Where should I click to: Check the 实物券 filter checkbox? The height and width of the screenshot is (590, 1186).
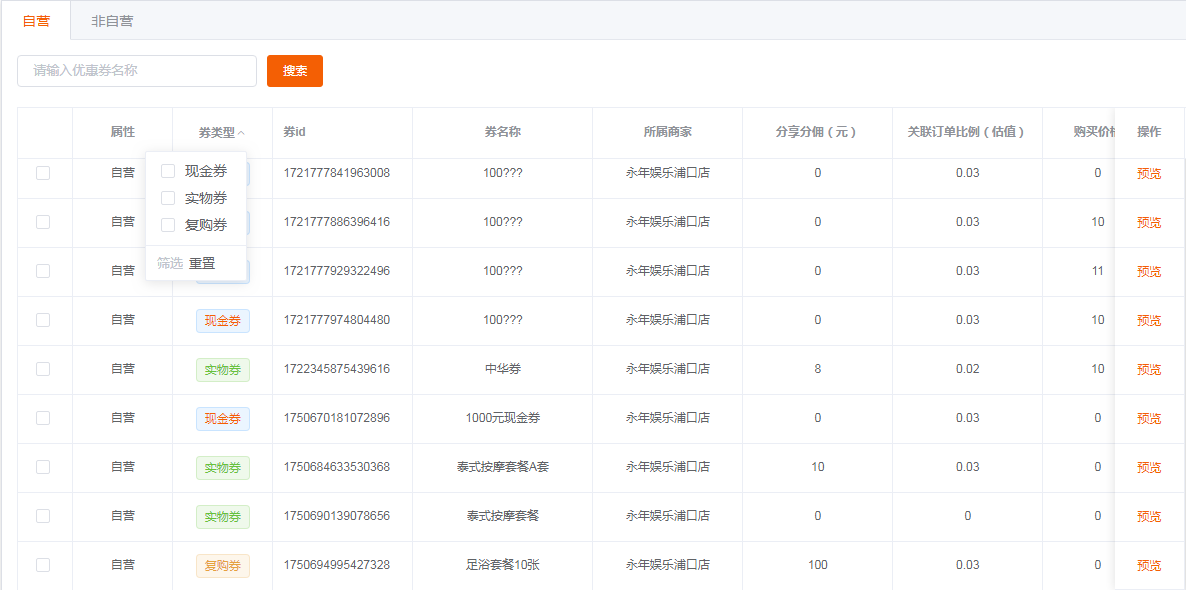click(x=167, y=197)
